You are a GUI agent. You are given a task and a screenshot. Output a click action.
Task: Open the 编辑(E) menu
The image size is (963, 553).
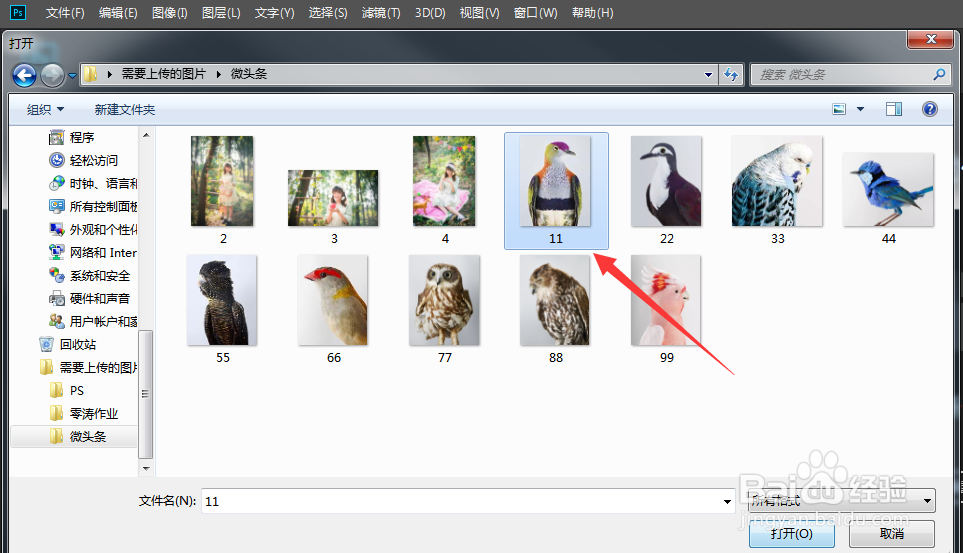(118, 12)
